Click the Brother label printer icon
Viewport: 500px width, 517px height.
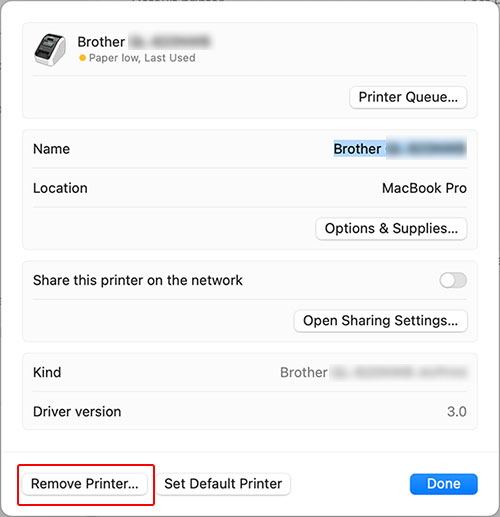(50, 50)
